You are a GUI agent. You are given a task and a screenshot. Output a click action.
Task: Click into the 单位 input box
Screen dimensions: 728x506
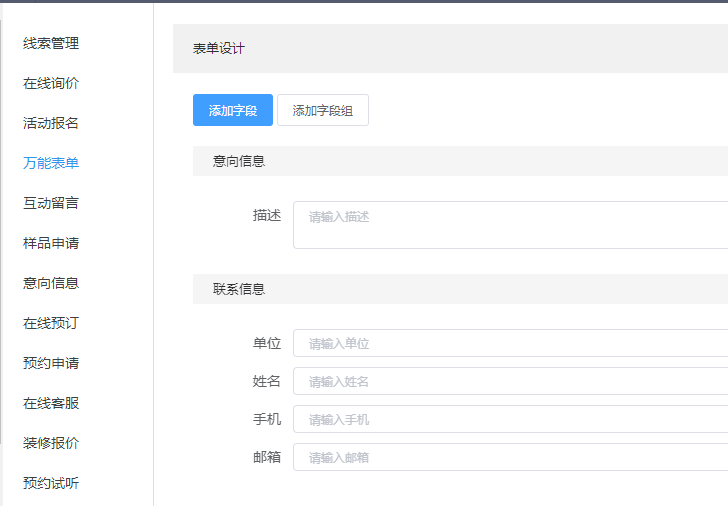(510, 343)
